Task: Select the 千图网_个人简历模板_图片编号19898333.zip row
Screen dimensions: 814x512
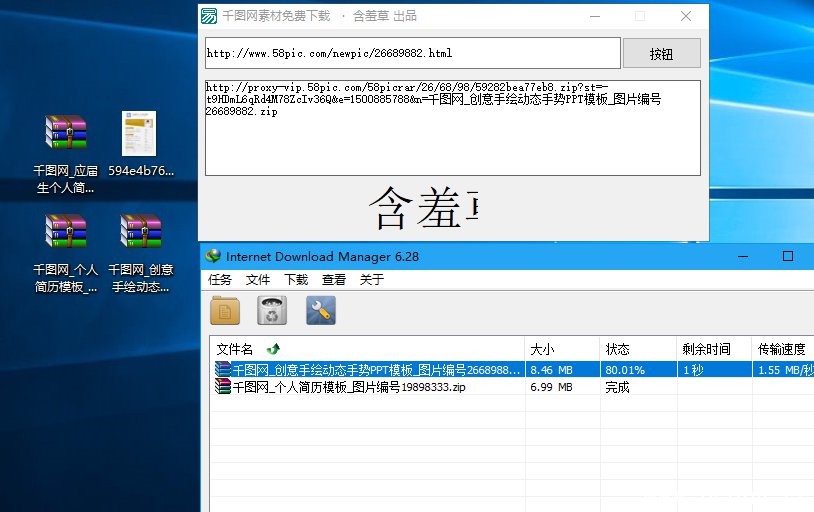Action: 512,387
